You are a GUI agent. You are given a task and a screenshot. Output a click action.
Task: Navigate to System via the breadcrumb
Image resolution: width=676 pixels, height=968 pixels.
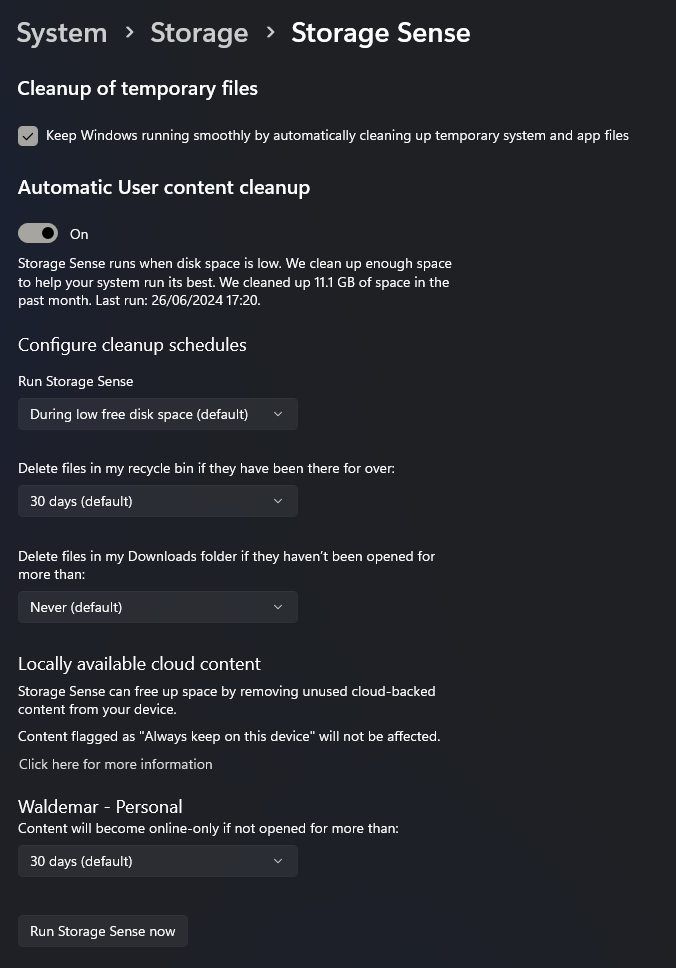click(61, 33)
